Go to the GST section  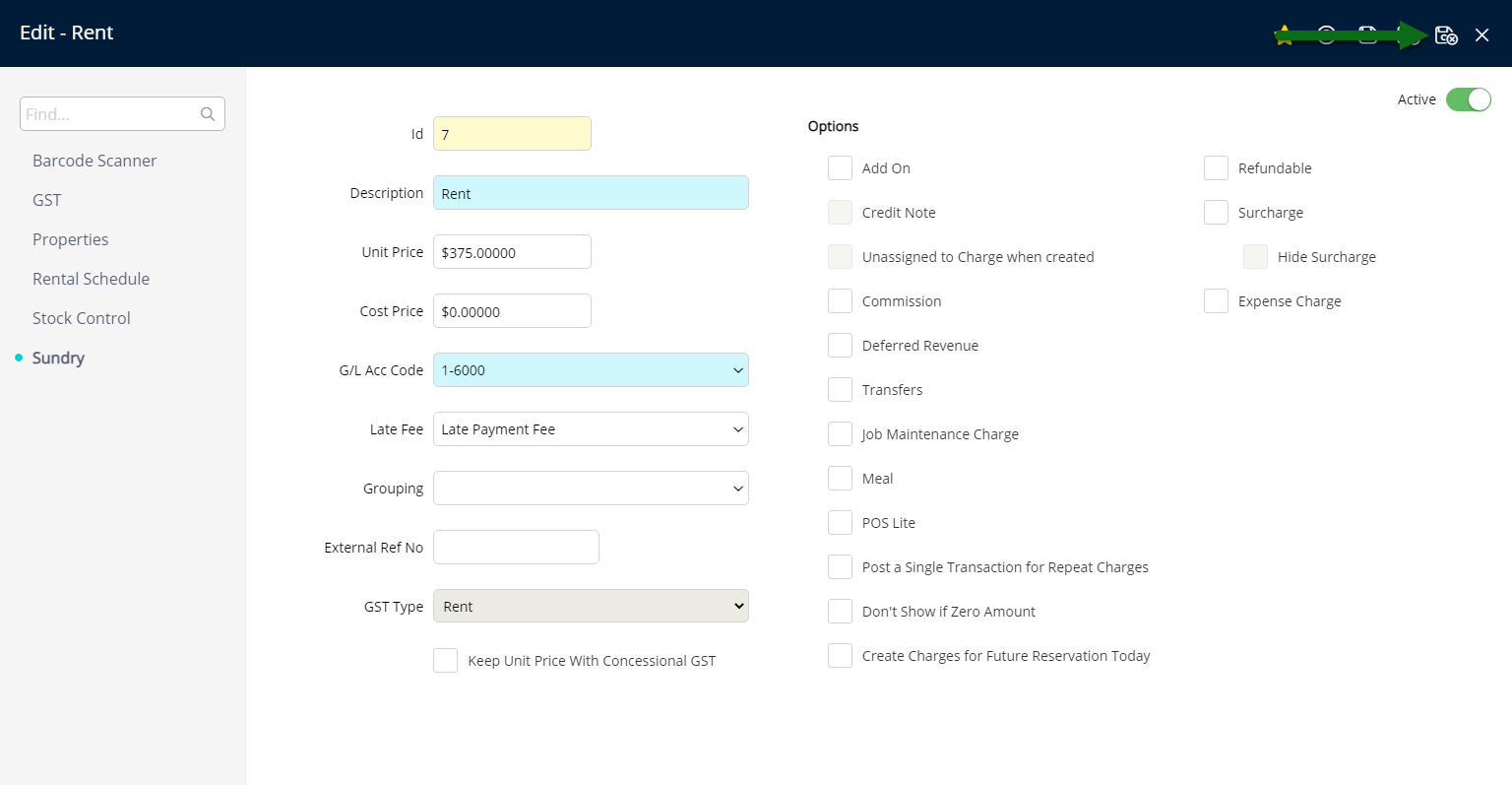(47, 200)
